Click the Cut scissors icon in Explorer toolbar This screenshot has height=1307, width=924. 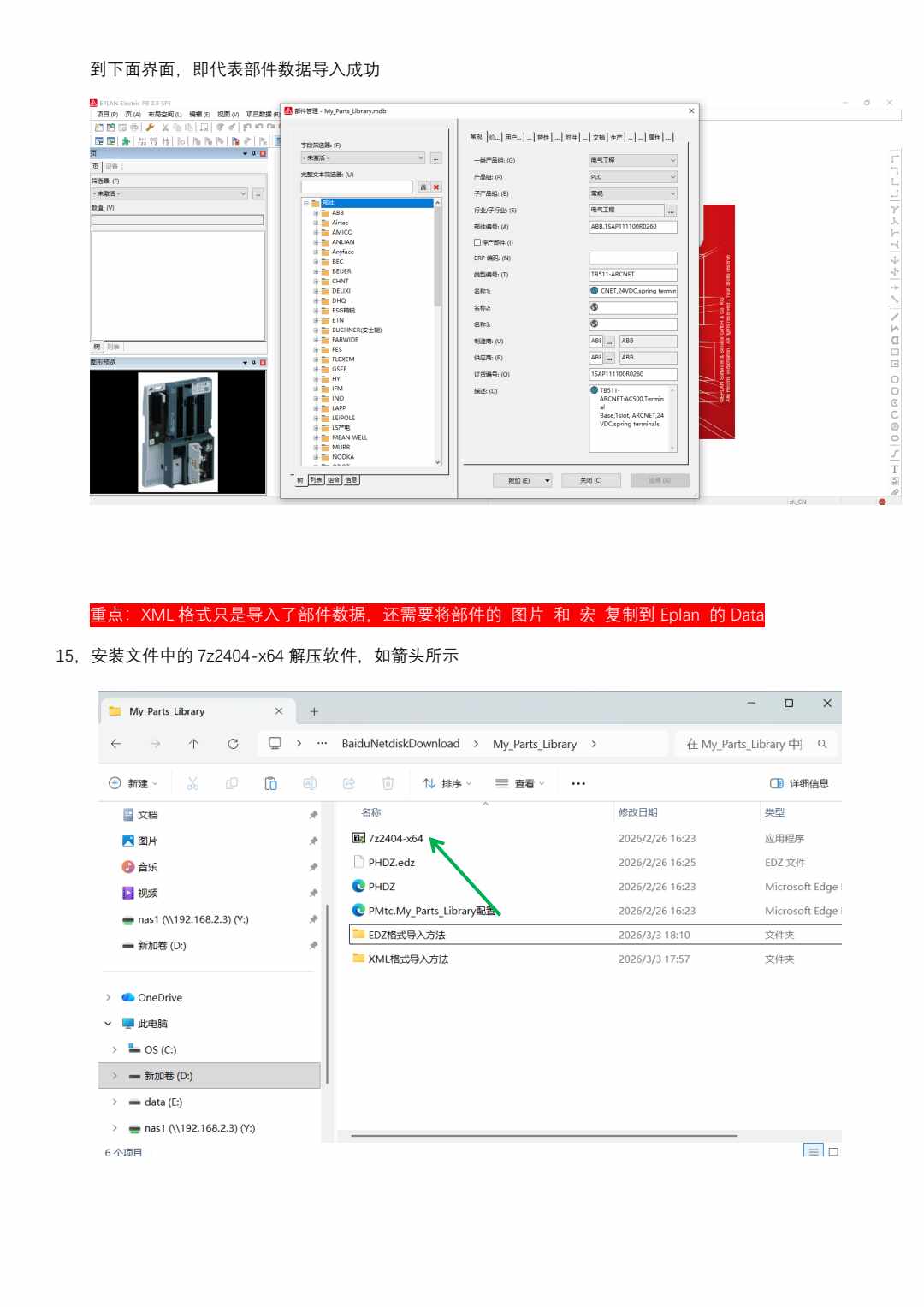click(x=192, y=783)
